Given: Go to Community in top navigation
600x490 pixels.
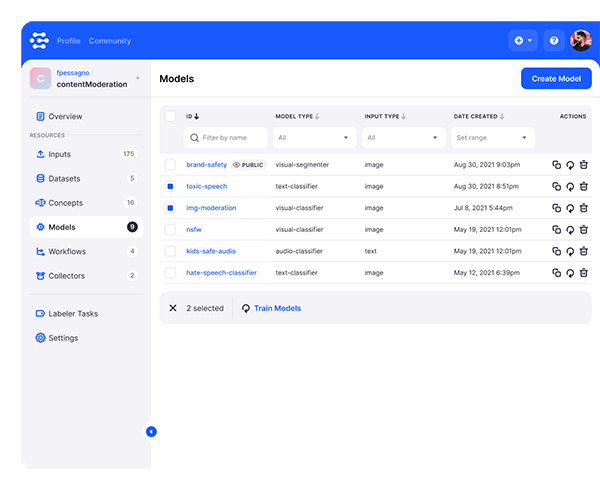Looking at the screenshot, I should (110, 41).
